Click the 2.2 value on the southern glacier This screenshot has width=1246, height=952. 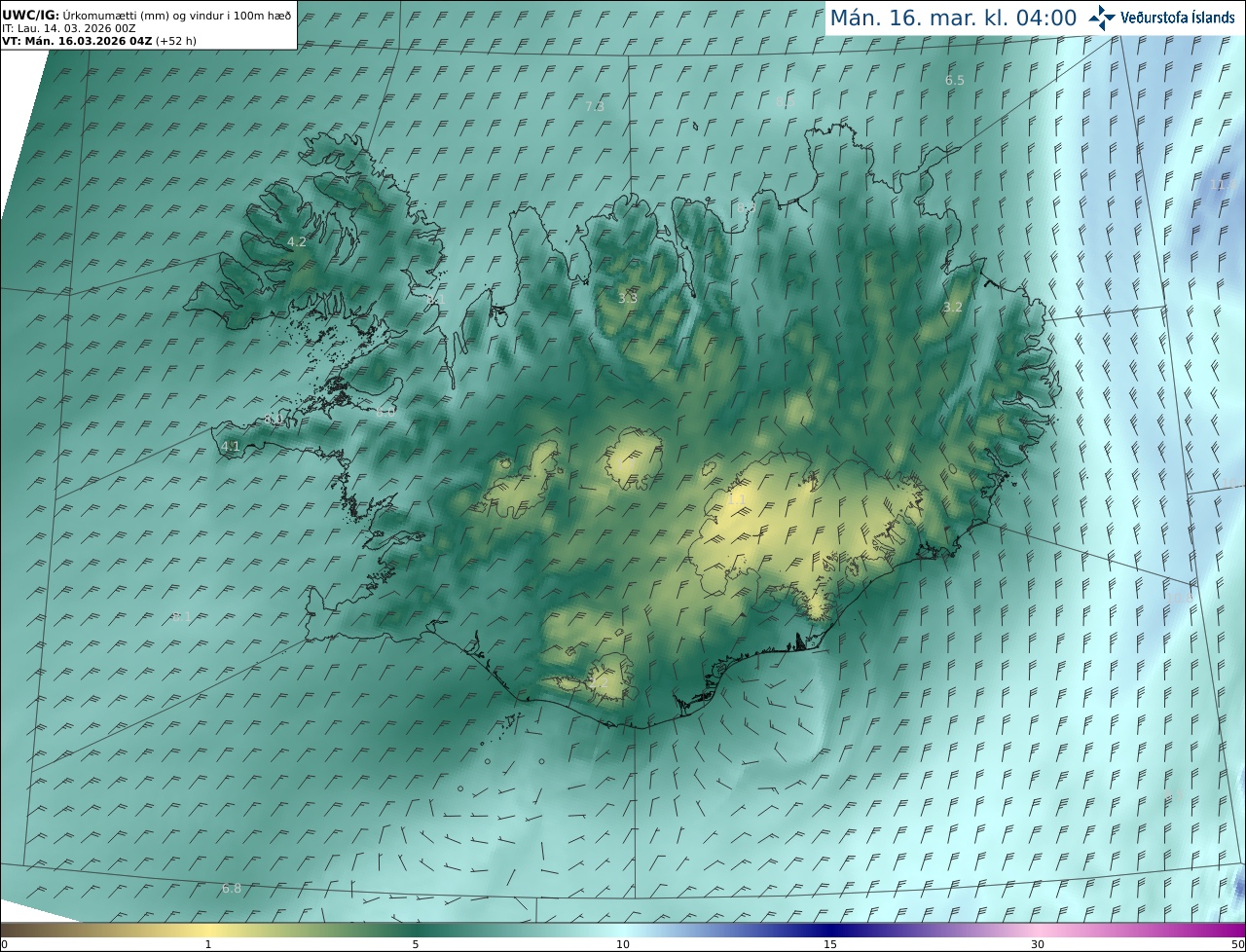pyautogui.click(x=601, y=684)
